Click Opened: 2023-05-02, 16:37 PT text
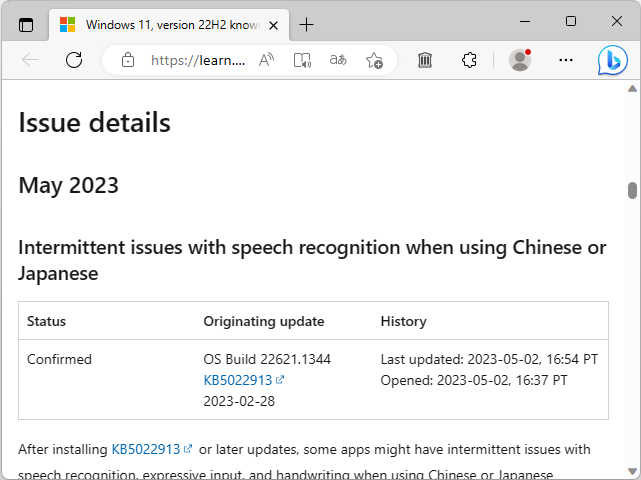Screen dimensions: 641x480 pyautogui.click(x=474, y=380)
